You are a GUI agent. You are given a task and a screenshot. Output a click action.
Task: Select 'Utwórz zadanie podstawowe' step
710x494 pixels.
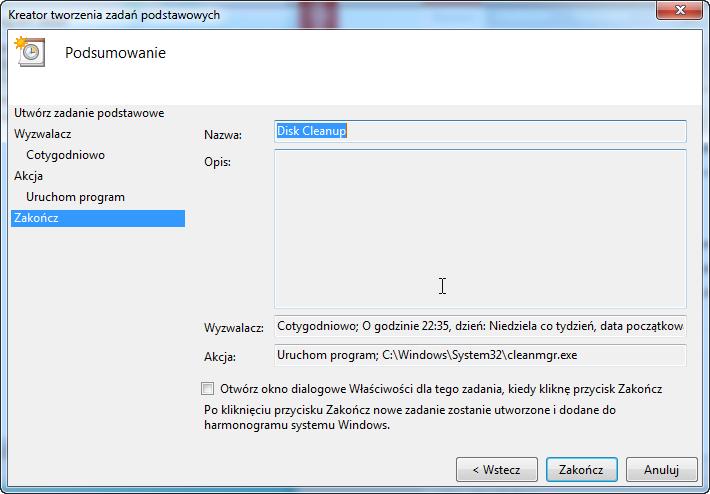point(89,113)
